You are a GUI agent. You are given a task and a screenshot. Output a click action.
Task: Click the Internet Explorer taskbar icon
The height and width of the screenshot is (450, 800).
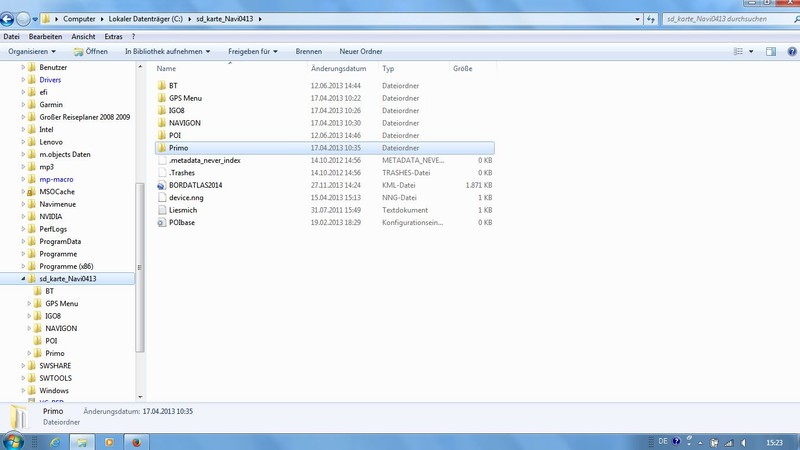pyautogui.click(x=54, y=441)
